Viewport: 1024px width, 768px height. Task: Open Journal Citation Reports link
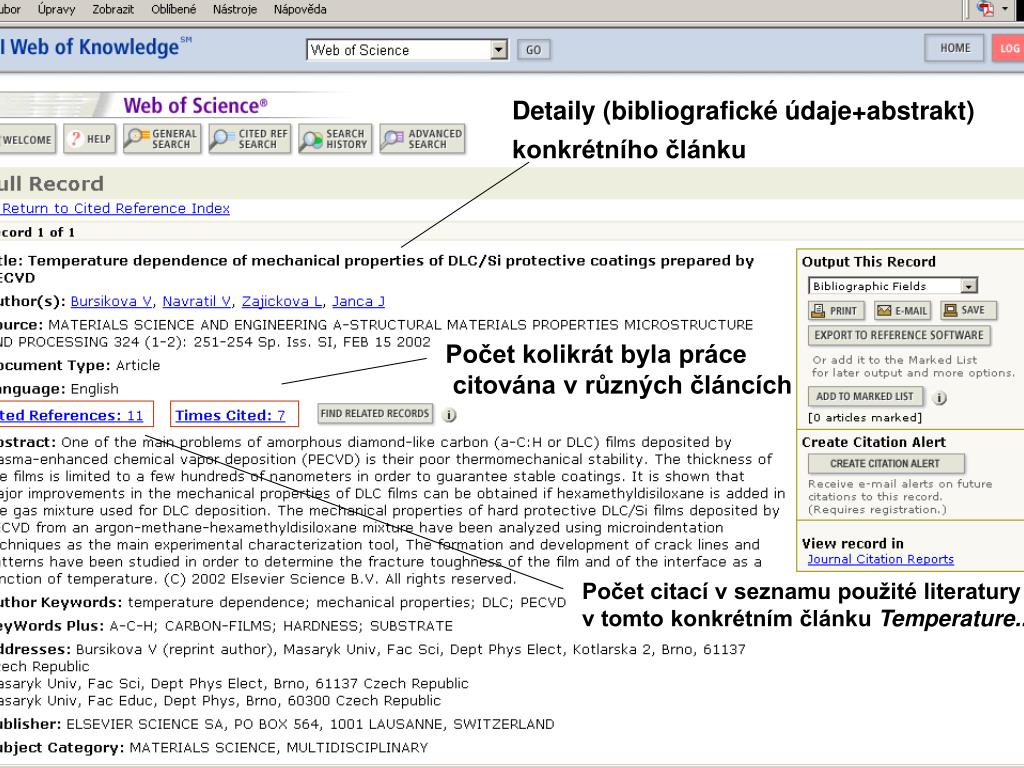880,559
